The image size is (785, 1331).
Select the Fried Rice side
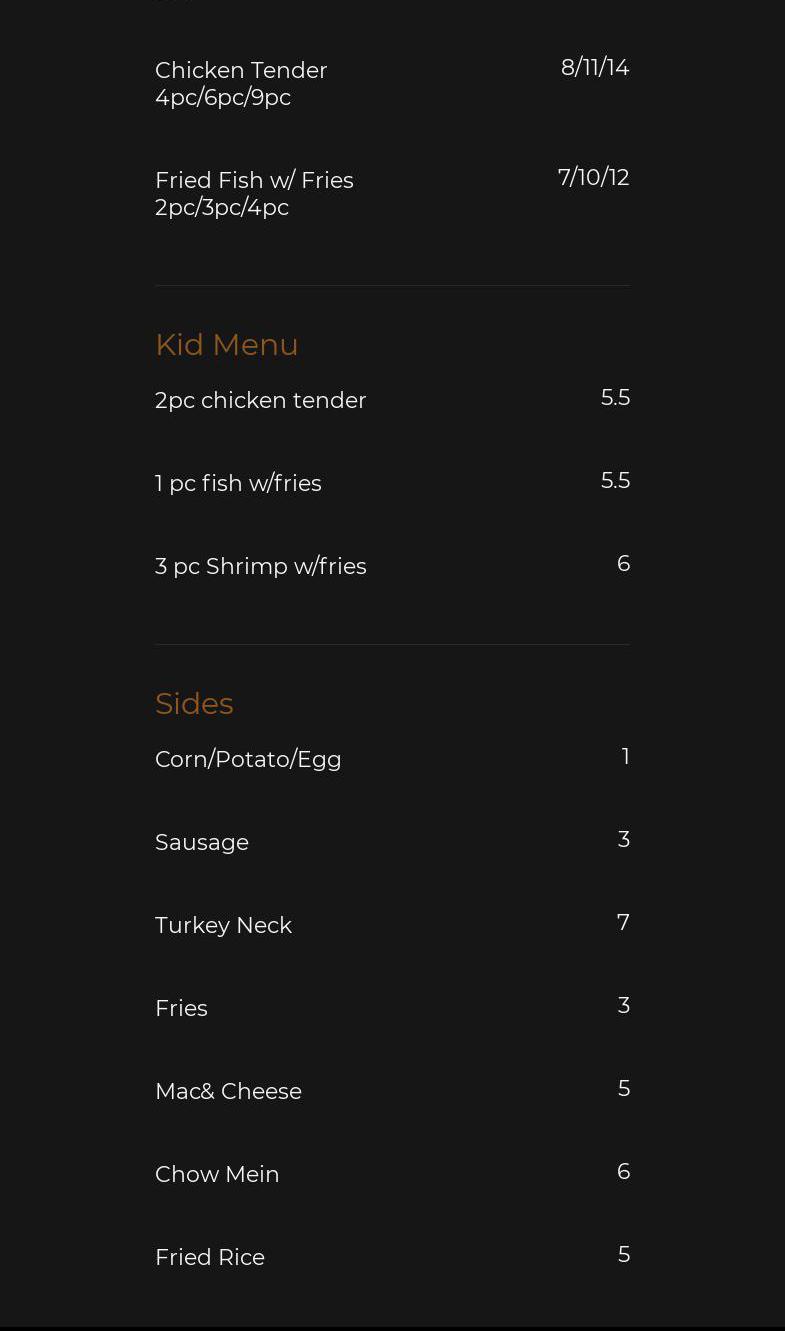coord(210,1258)
